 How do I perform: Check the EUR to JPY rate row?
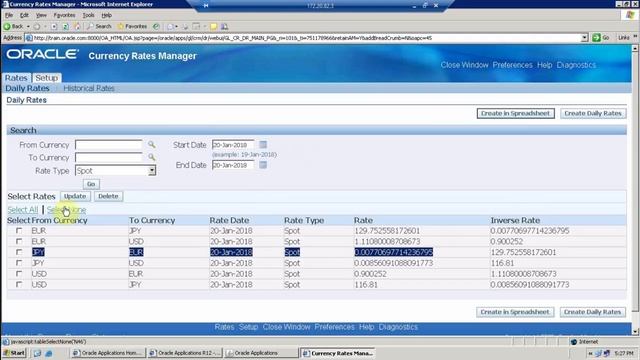[19, 231]
